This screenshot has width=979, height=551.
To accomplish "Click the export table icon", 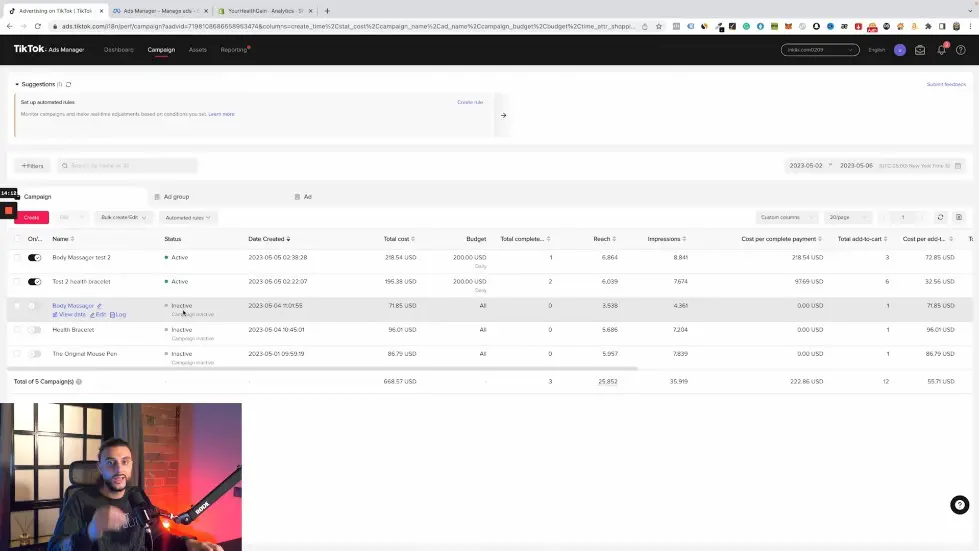I will (x=959, y=217).
